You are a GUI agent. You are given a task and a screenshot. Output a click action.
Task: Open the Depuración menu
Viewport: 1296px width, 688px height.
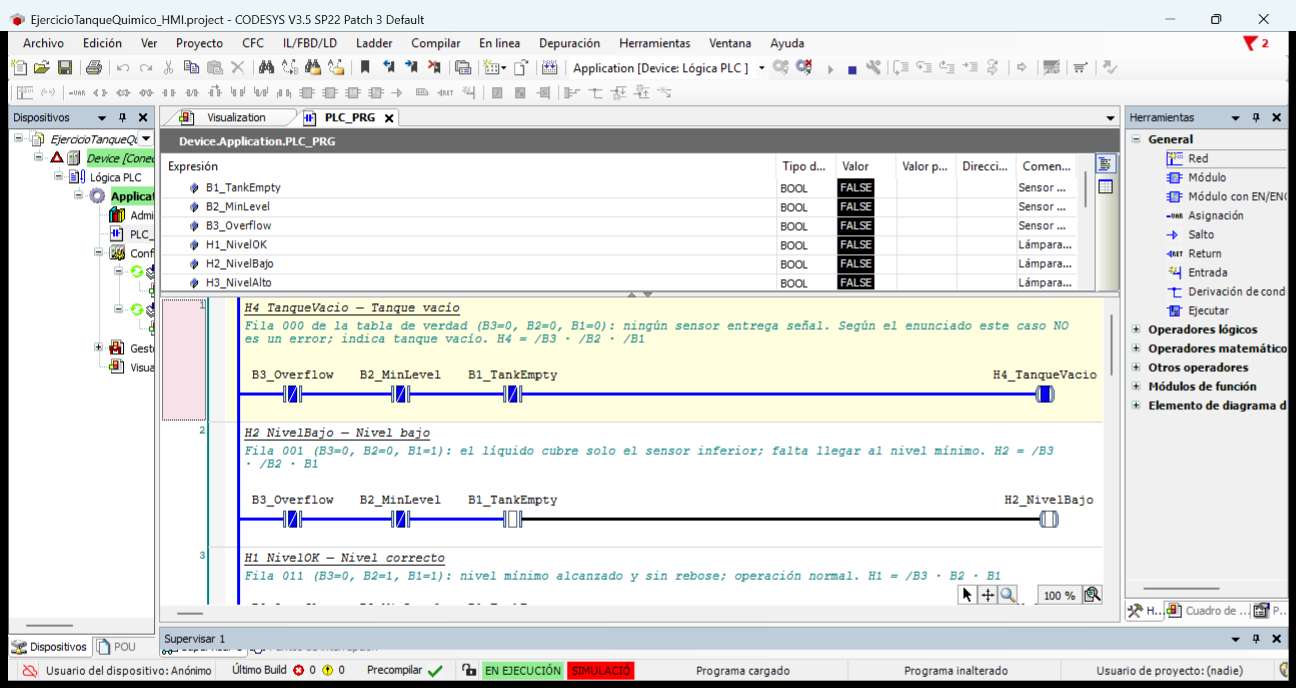coord(569,43)
